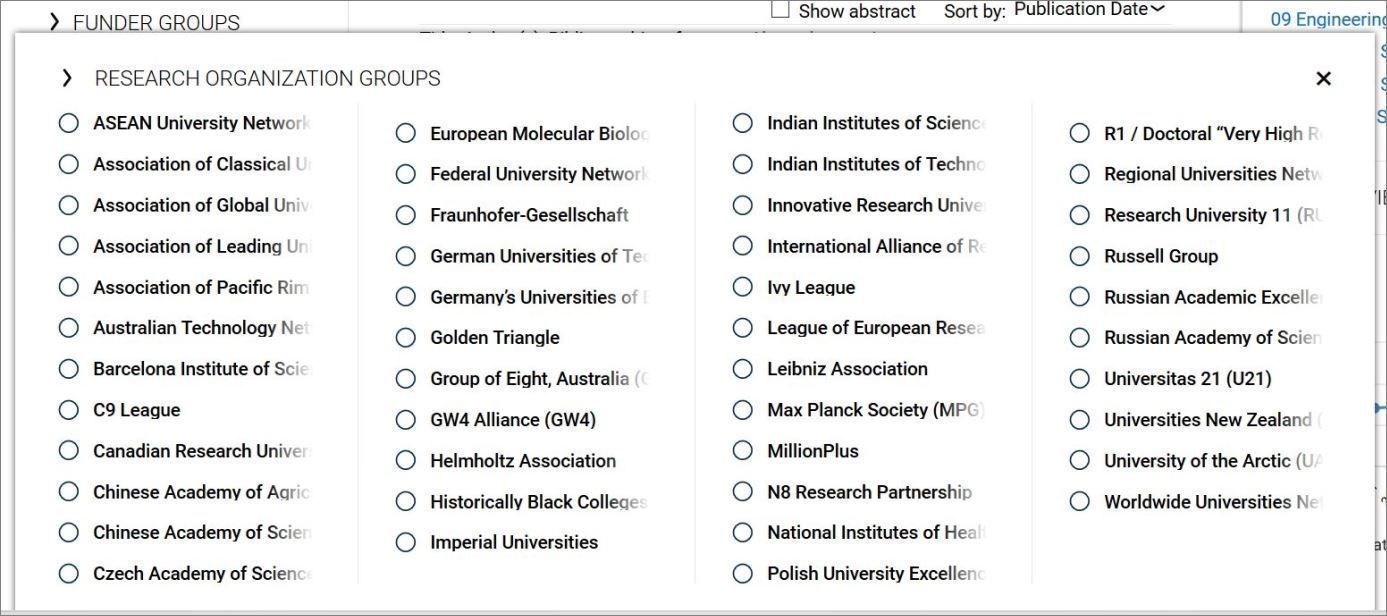Pick the Golden Triangle group

pyautogui.click(x=405, y=338)
